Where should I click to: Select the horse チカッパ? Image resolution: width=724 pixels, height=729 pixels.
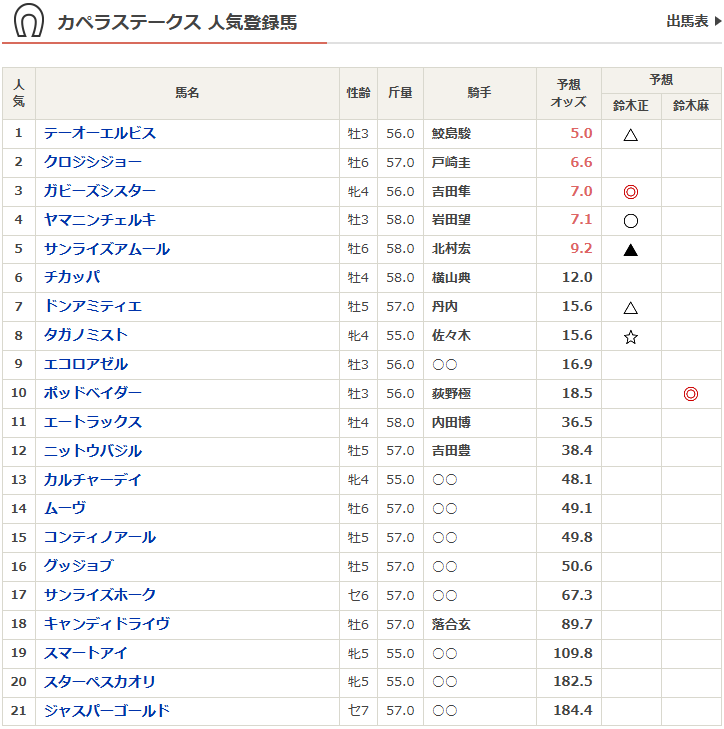point(72,277)
